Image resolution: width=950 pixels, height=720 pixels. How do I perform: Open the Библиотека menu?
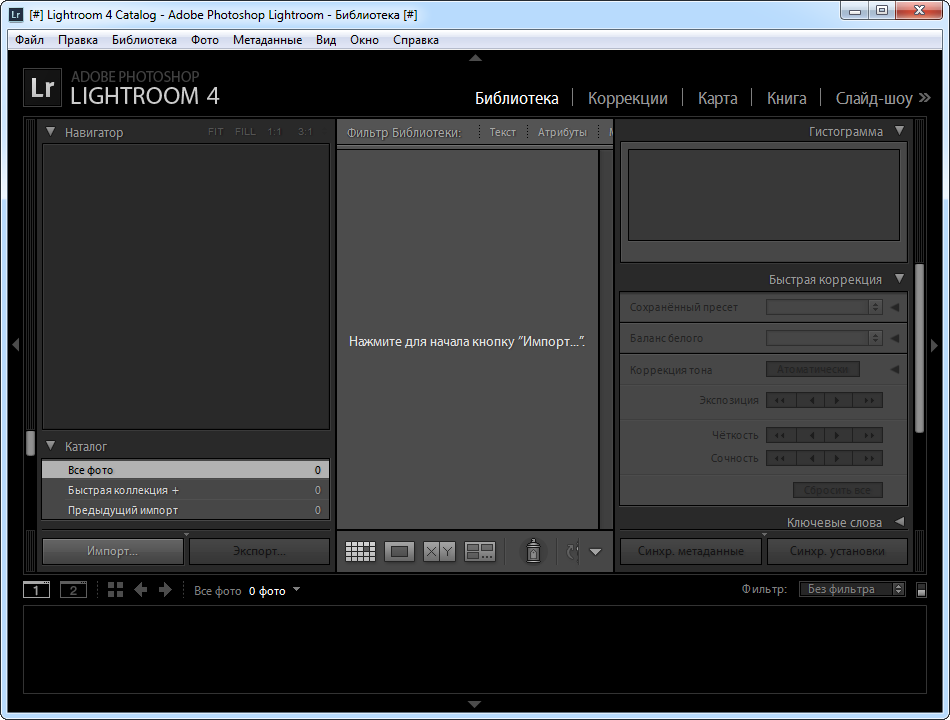(144, 40)
